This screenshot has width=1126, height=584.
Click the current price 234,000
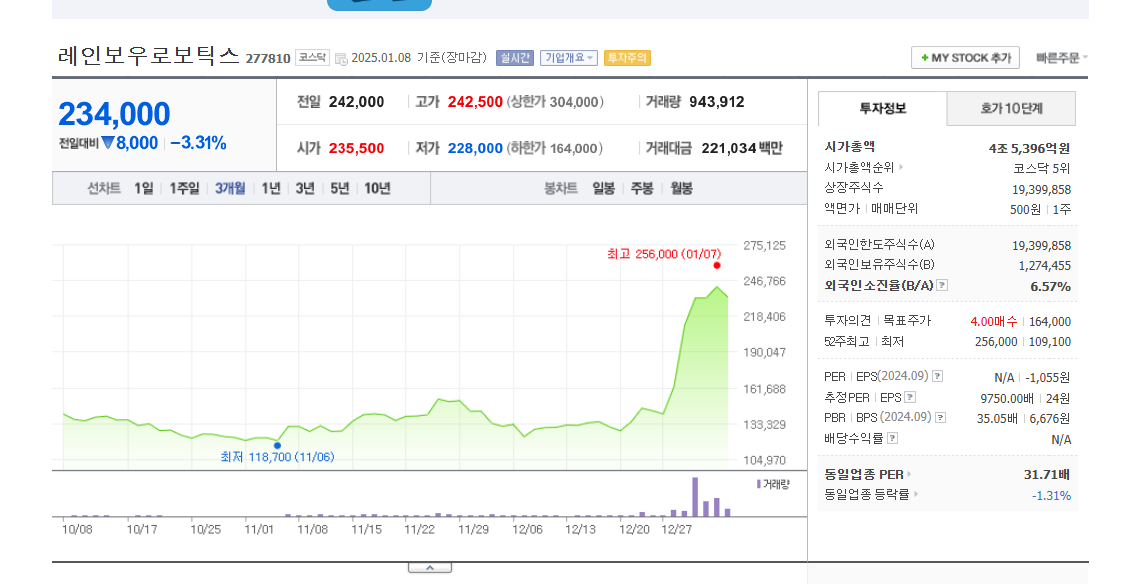click(x=114, y=113)
